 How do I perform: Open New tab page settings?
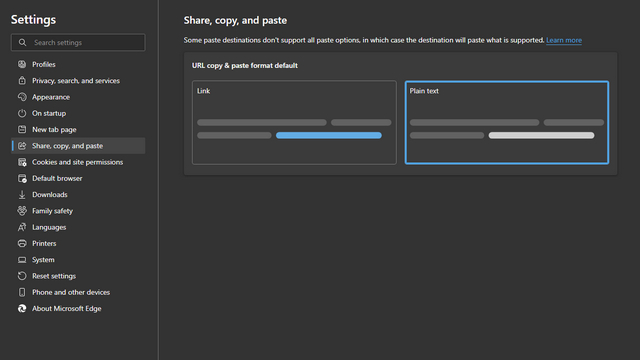(54, 129)
